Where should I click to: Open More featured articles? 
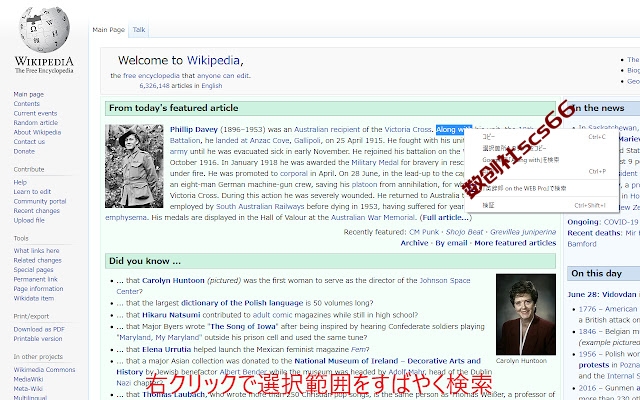[515, 243]
